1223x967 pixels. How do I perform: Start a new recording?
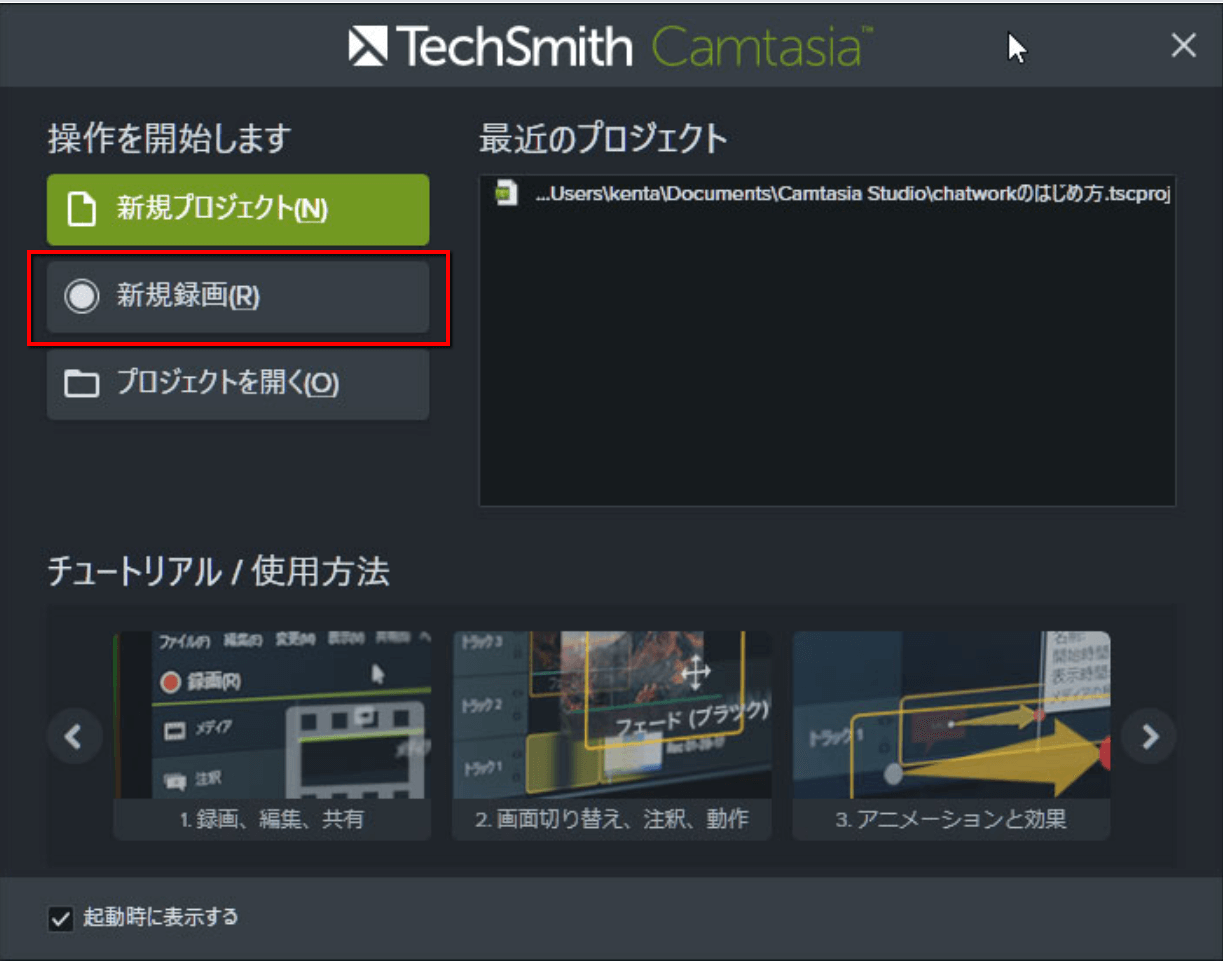click(238, 297)
